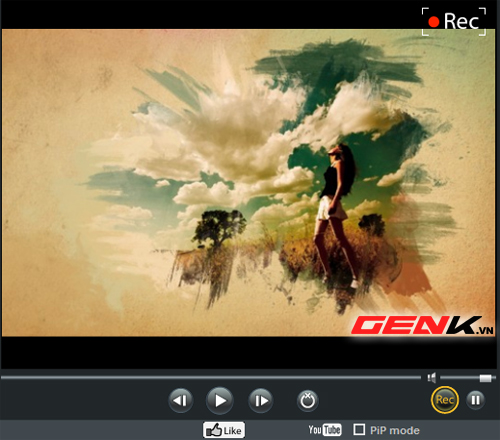The width and height of the screenshot is (500, 440).
Task: Open the YouTube logo button
Action: 325,430
